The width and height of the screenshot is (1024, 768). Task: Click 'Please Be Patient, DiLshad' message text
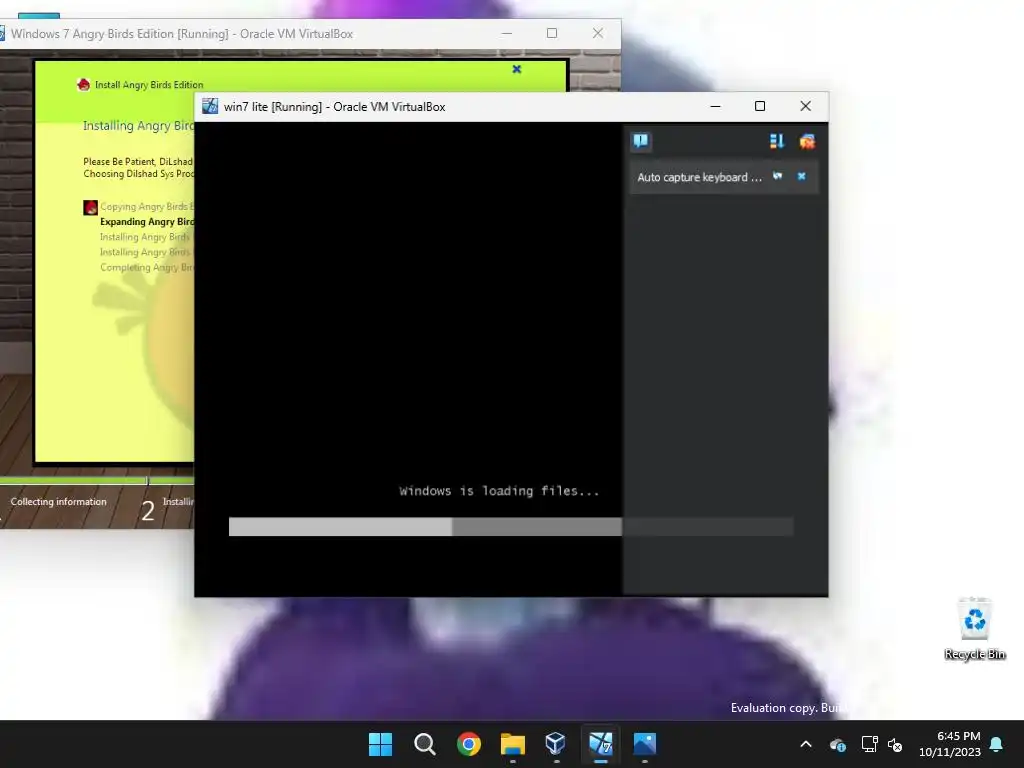tap(138, 161)
